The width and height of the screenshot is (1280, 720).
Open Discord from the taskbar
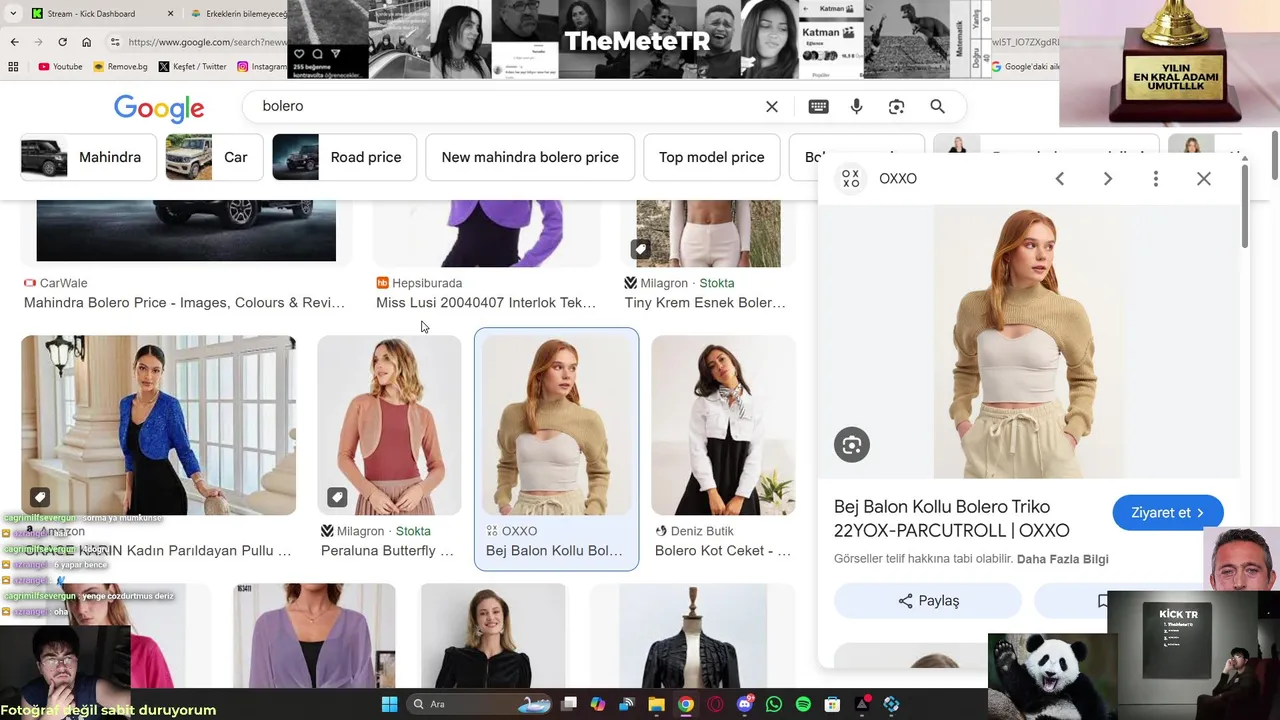(x=744, y=704)
